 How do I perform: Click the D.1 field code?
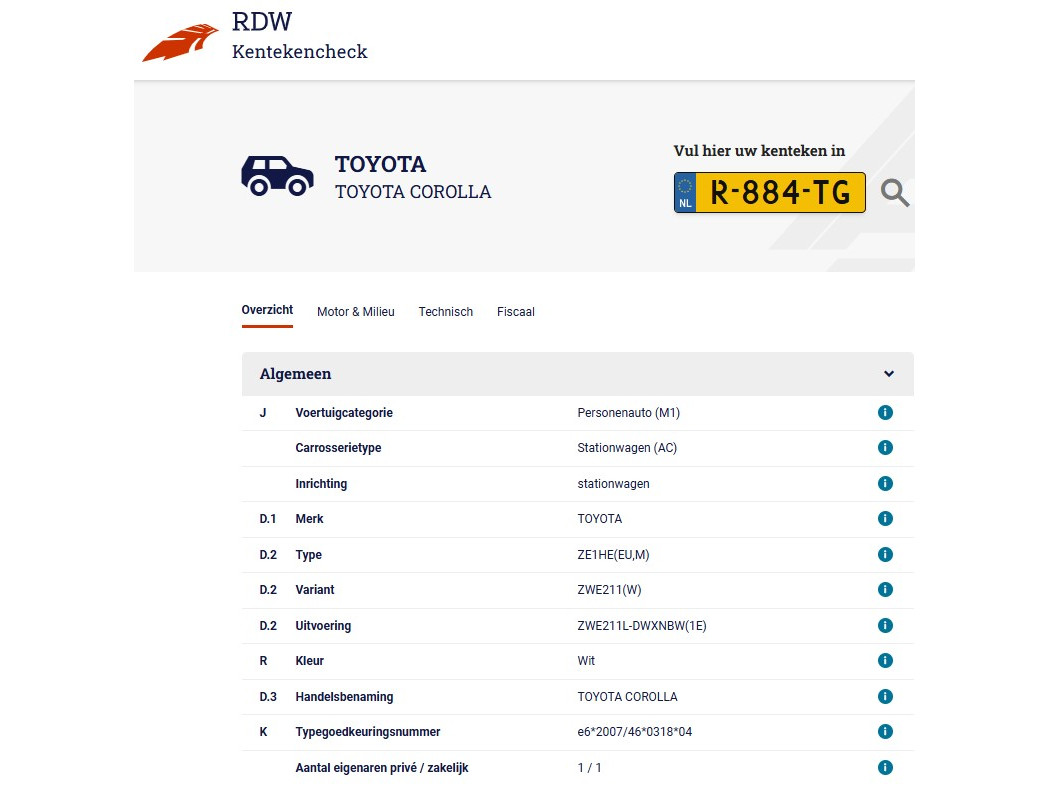coord(267,519)
